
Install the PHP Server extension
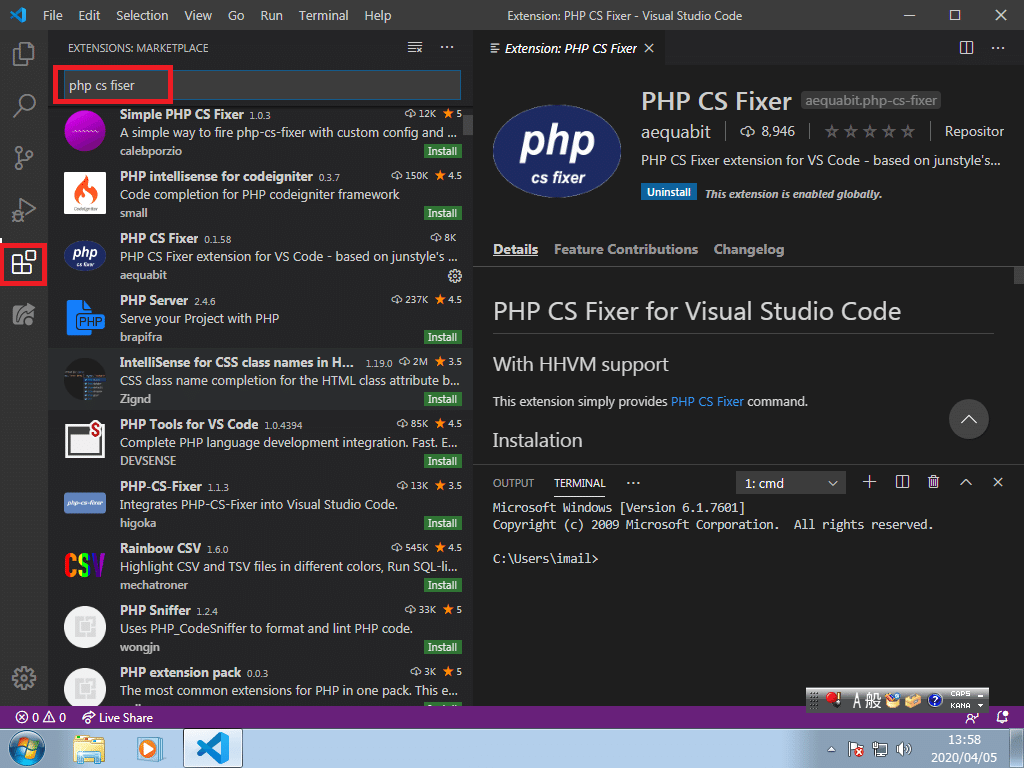pos(442,337)
